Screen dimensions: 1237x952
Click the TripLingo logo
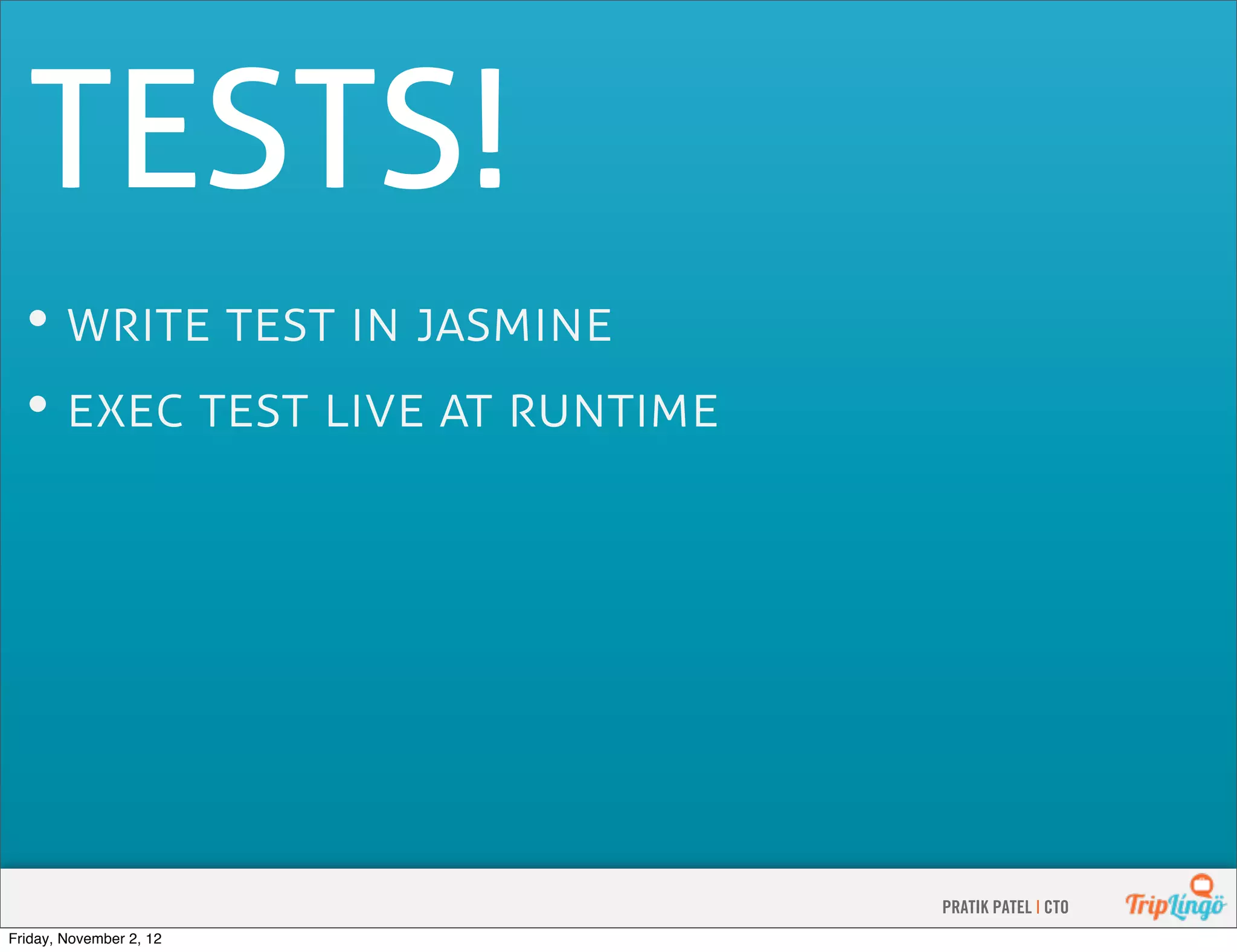coord(1175,898)
